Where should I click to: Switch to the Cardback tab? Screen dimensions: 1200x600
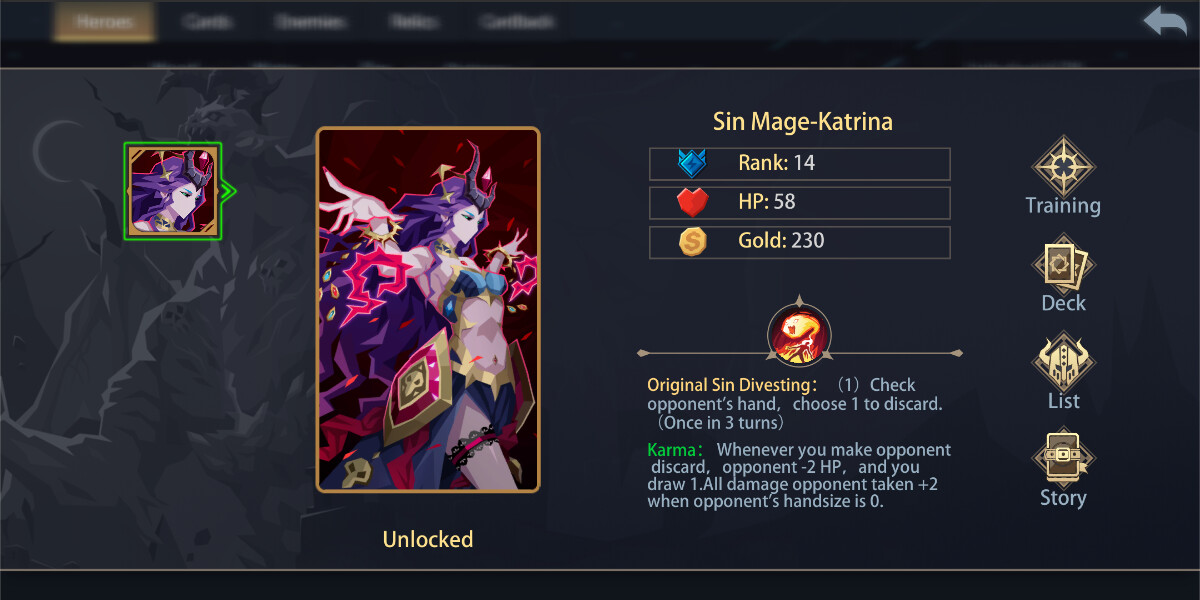517,22
